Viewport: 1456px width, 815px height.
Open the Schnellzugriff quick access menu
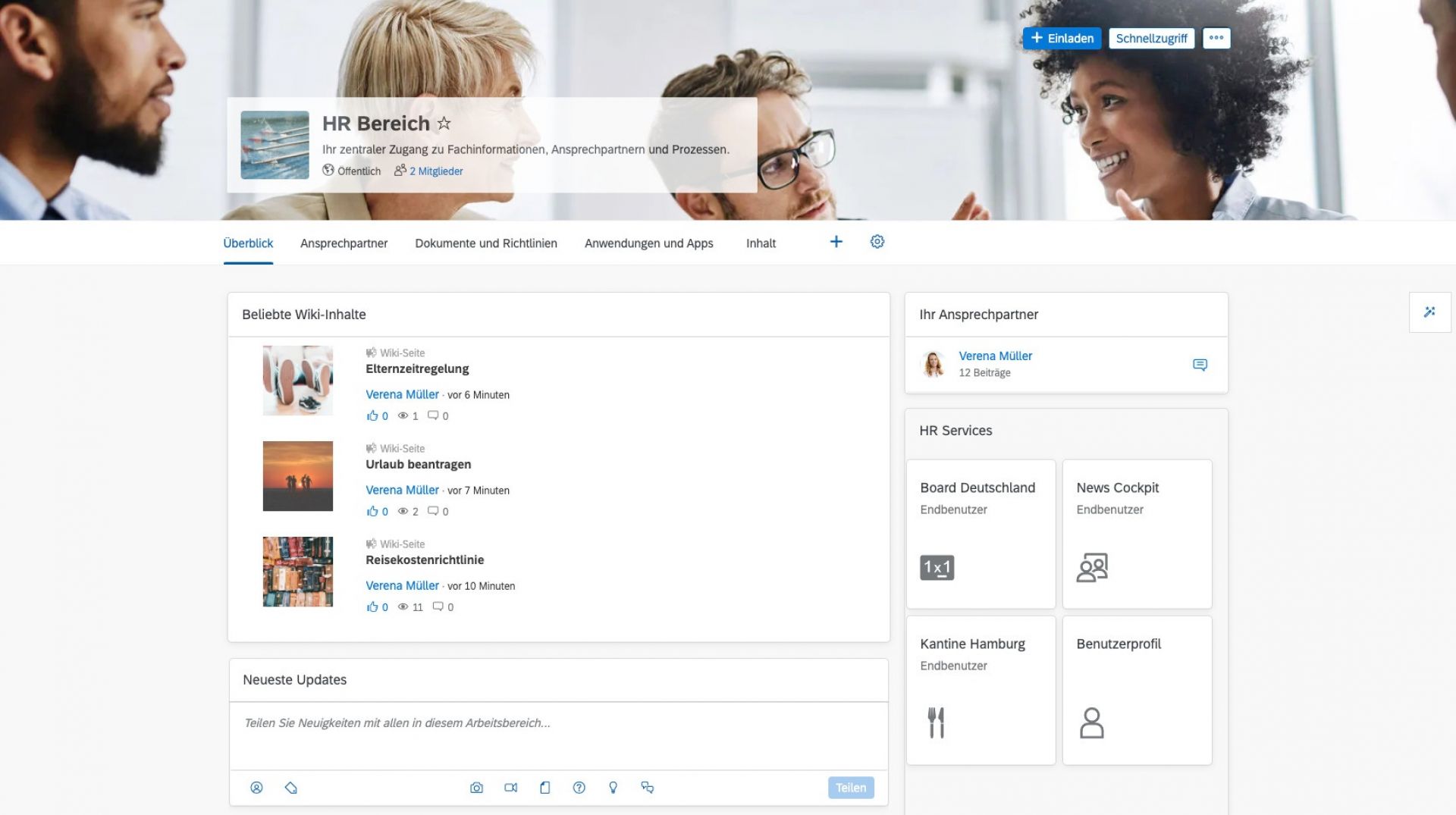pyautogui.click(x=1150, y=38)
